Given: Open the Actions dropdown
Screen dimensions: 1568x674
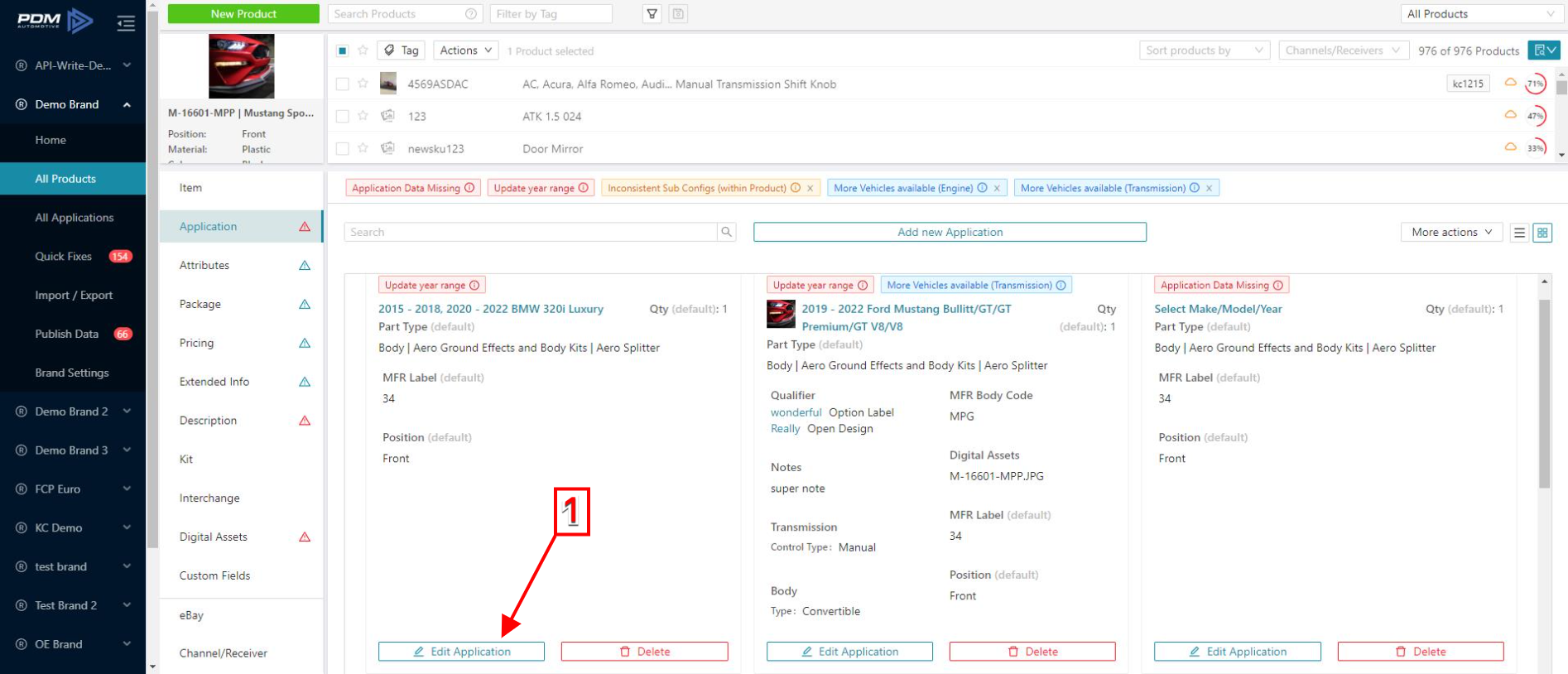Looking at the screenshot, I should [465, 51].
